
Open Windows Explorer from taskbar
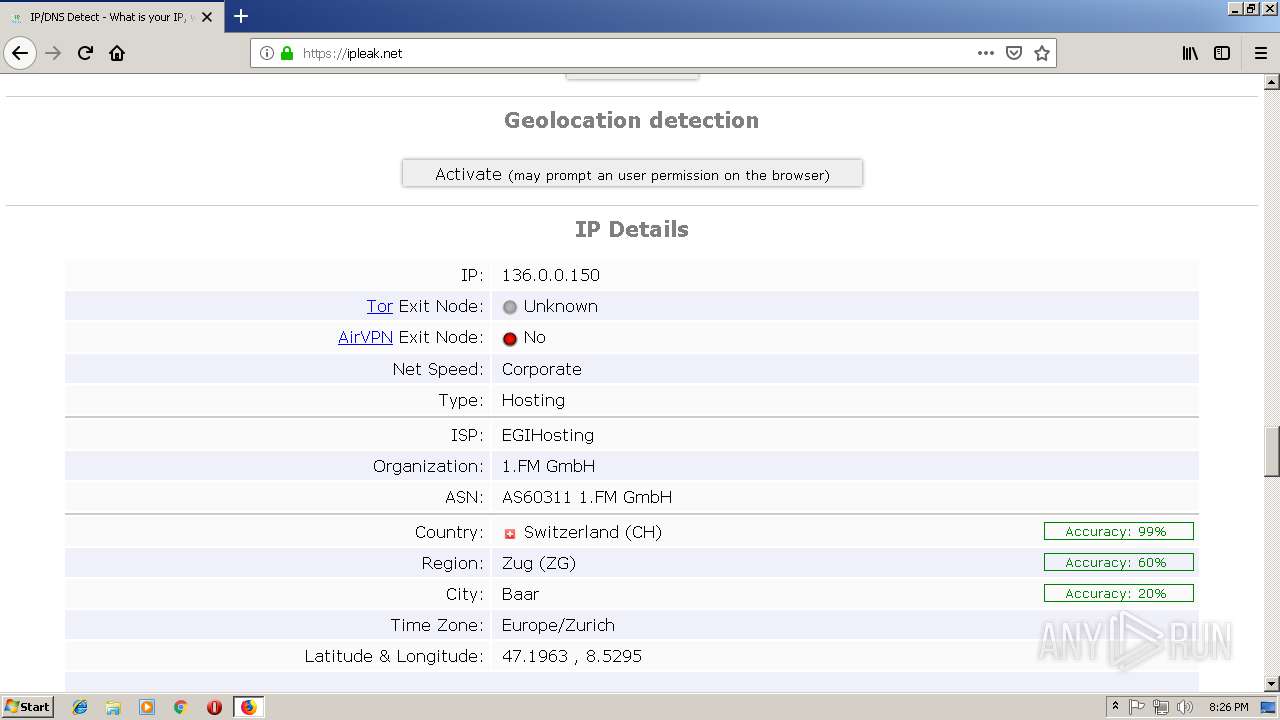(113, 707)
